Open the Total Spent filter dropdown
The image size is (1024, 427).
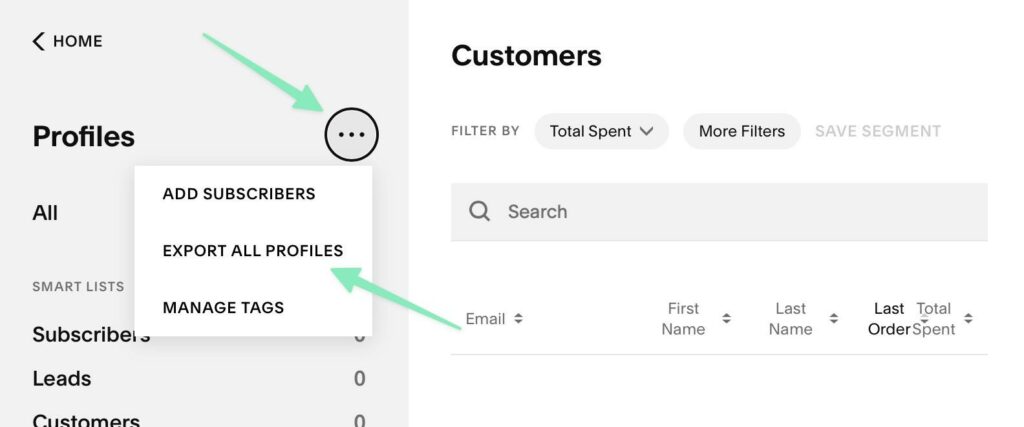[x=601, y=131]
